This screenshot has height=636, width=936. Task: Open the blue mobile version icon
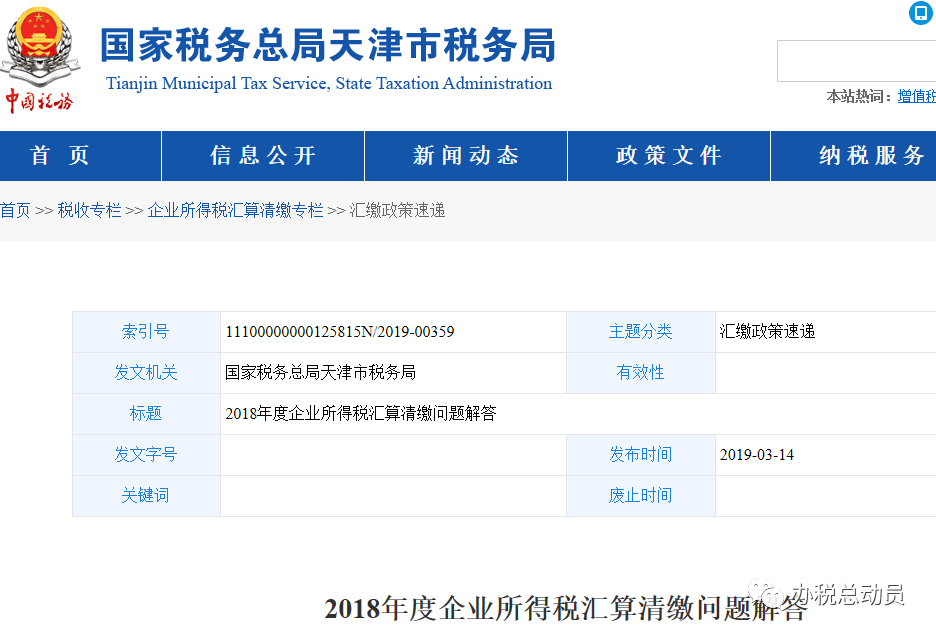[x=920, y=13]
